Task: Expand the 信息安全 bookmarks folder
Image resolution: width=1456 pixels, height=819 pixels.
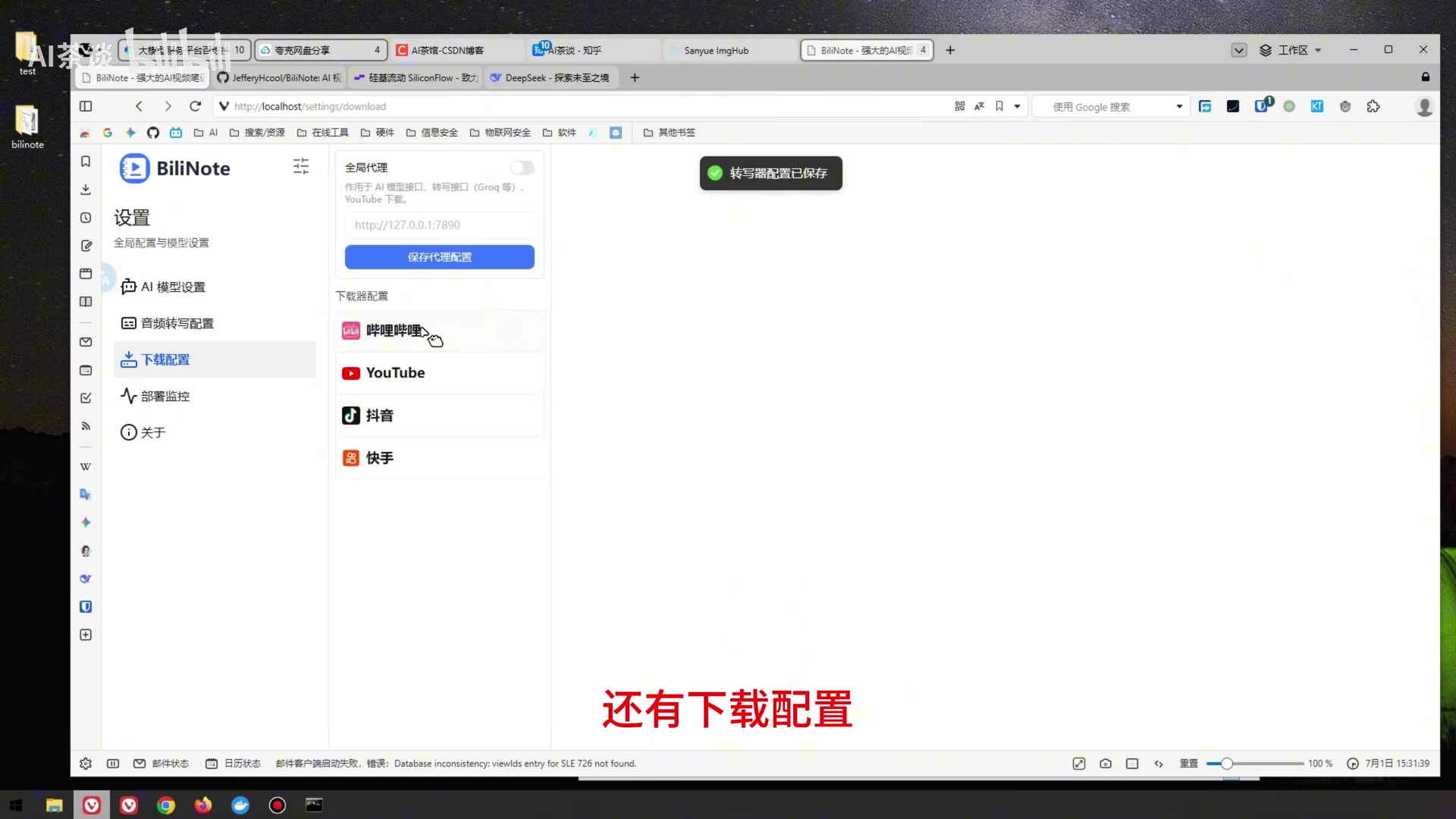Action: point(432,133)
